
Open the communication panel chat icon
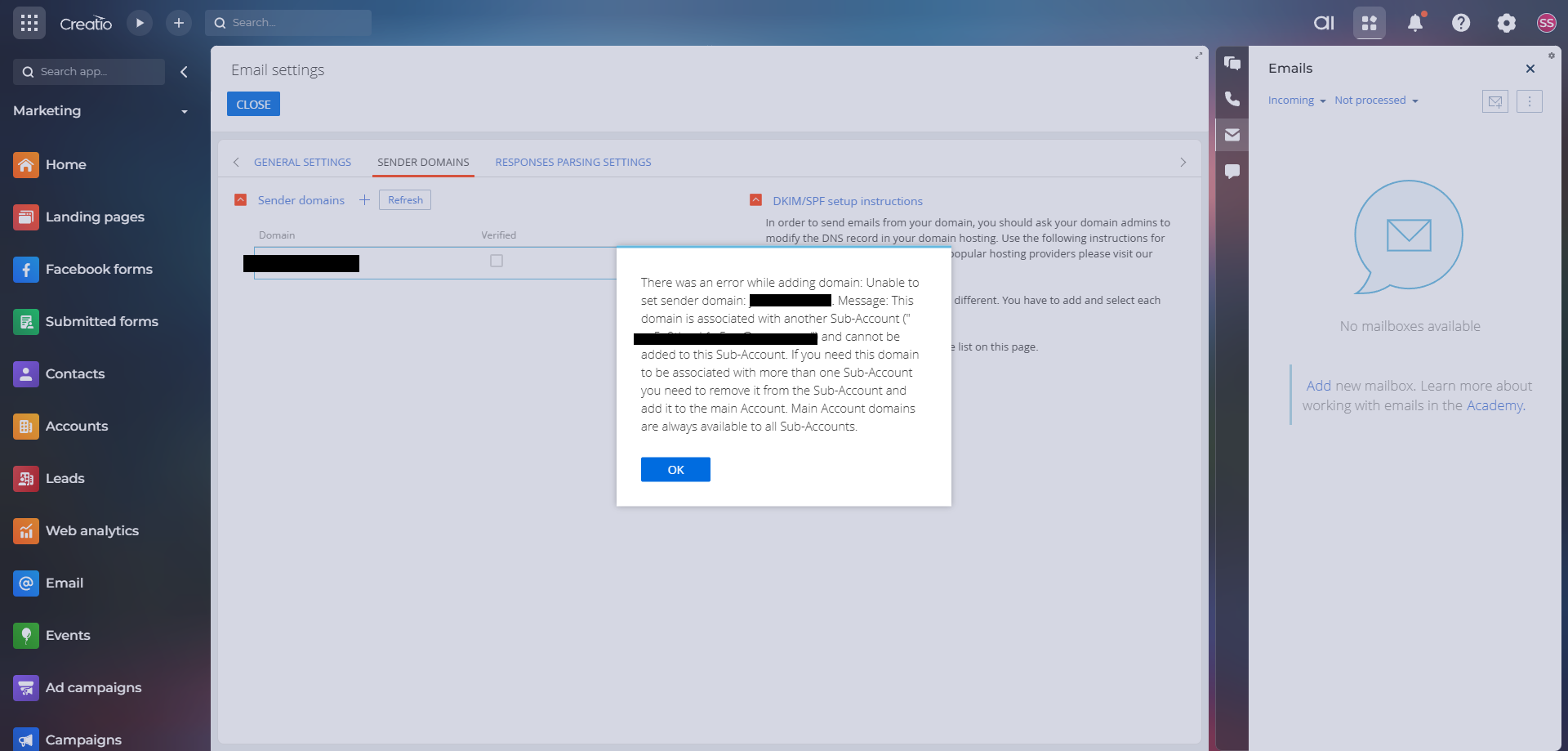[1232, 63]
